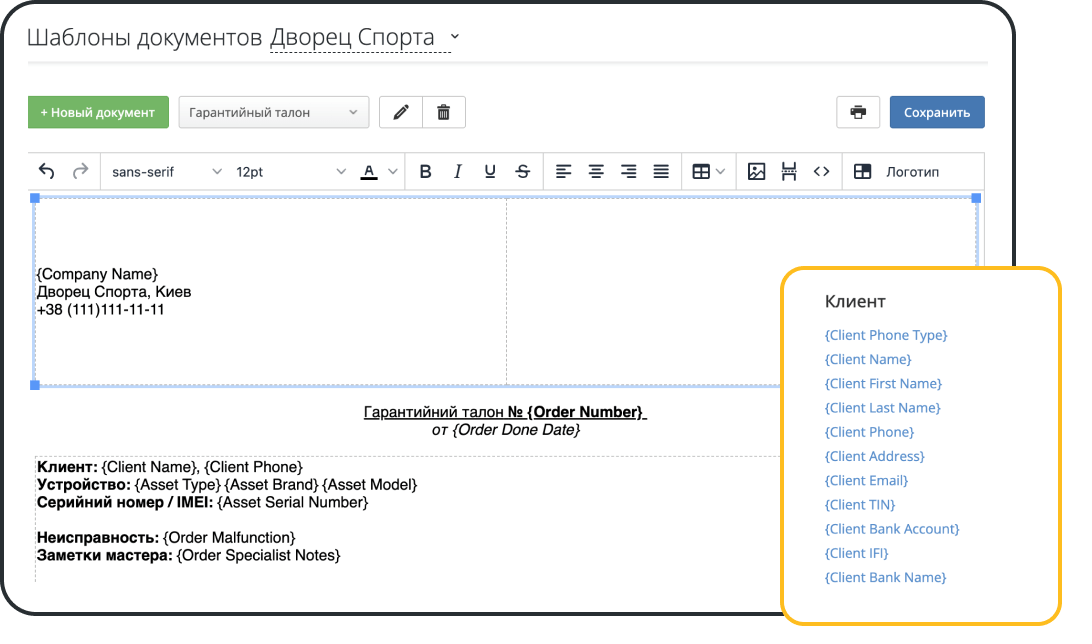Click the barcode insert icon
Viewport: 1092px width, 644px height.
790,171
